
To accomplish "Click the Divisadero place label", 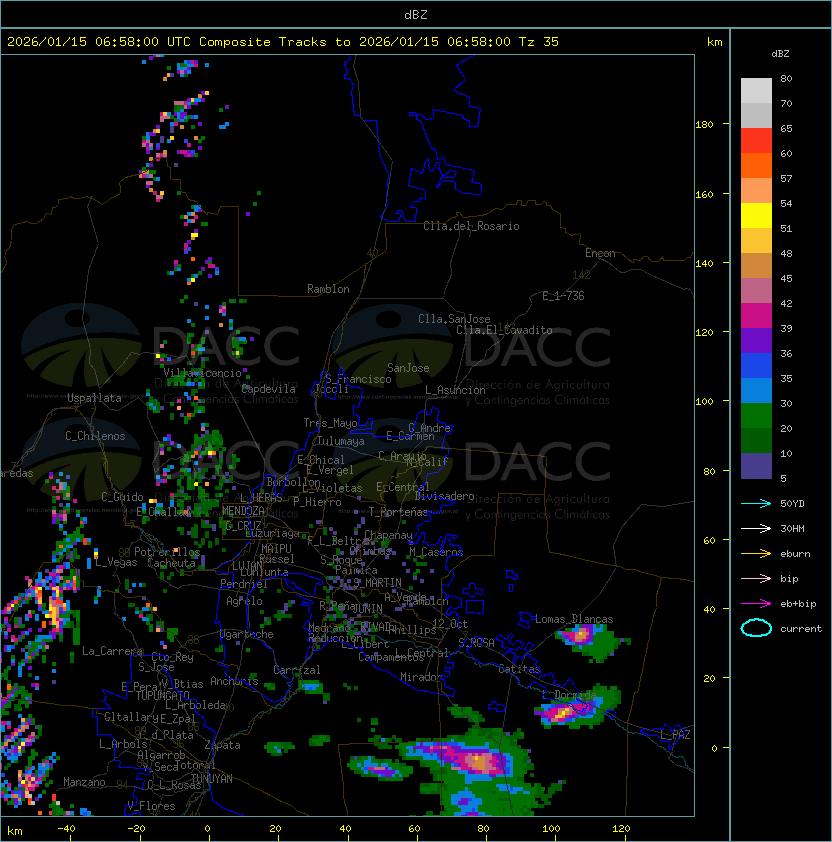I will (x=444, y=496).
